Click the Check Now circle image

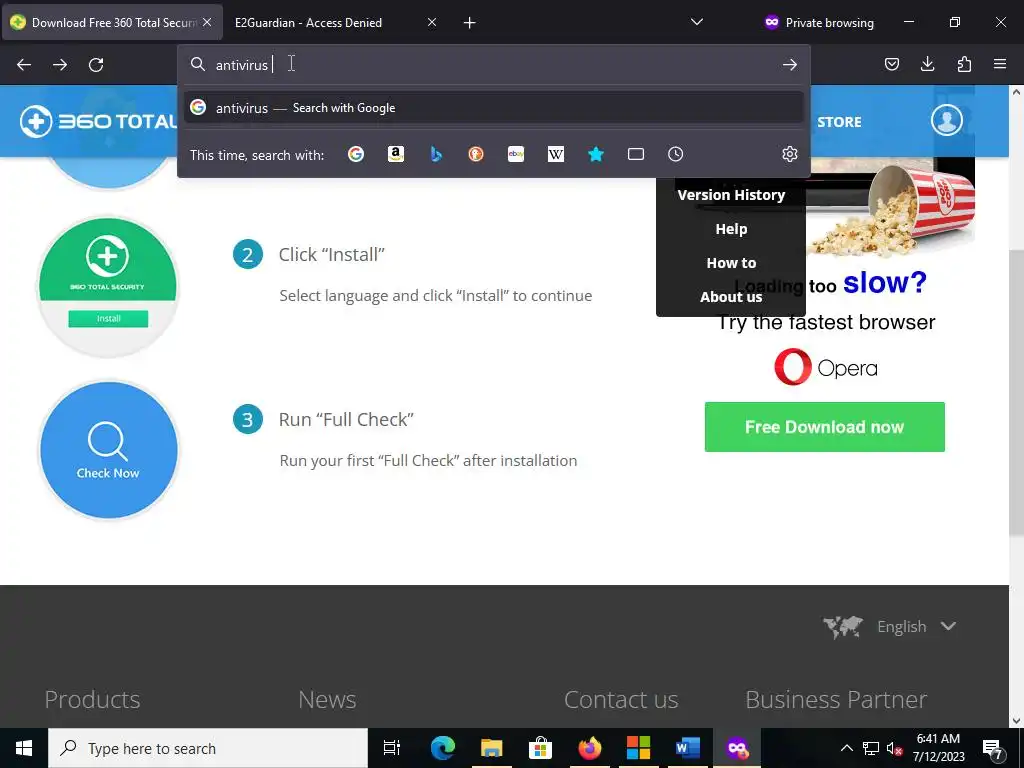108,451
